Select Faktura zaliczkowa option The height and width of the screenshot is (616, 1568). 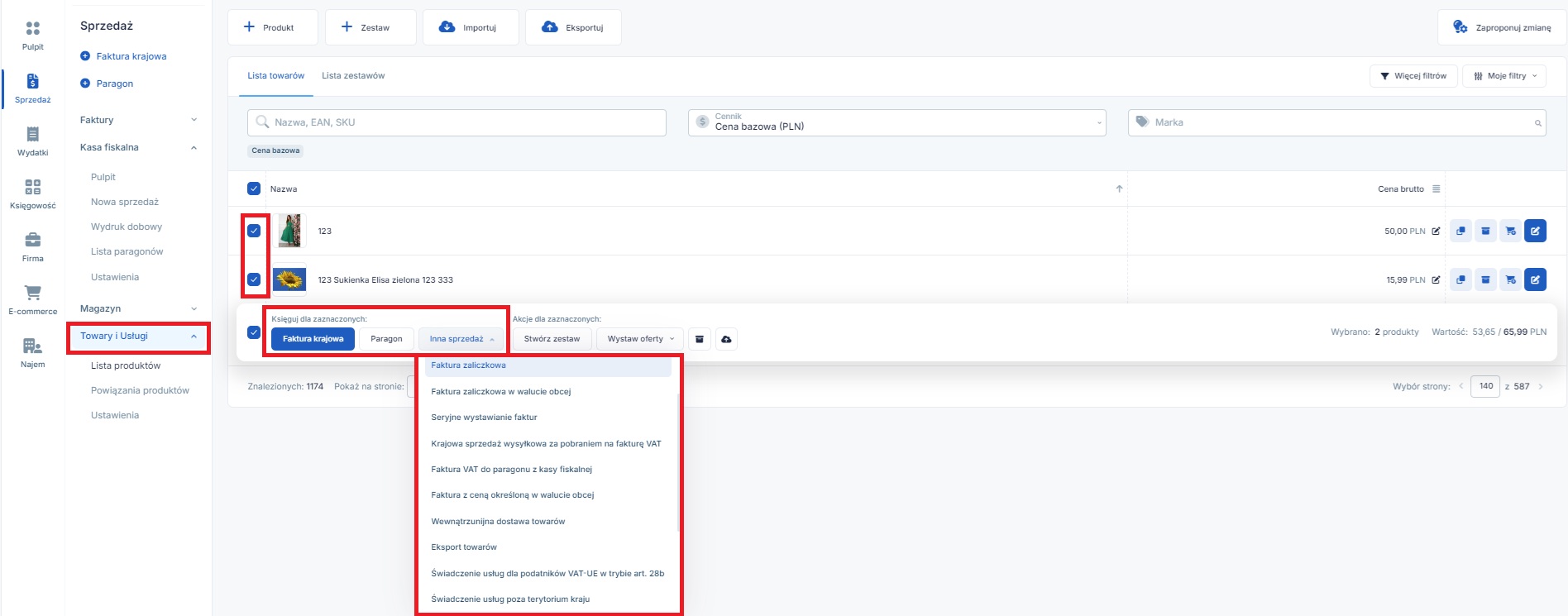547,365
